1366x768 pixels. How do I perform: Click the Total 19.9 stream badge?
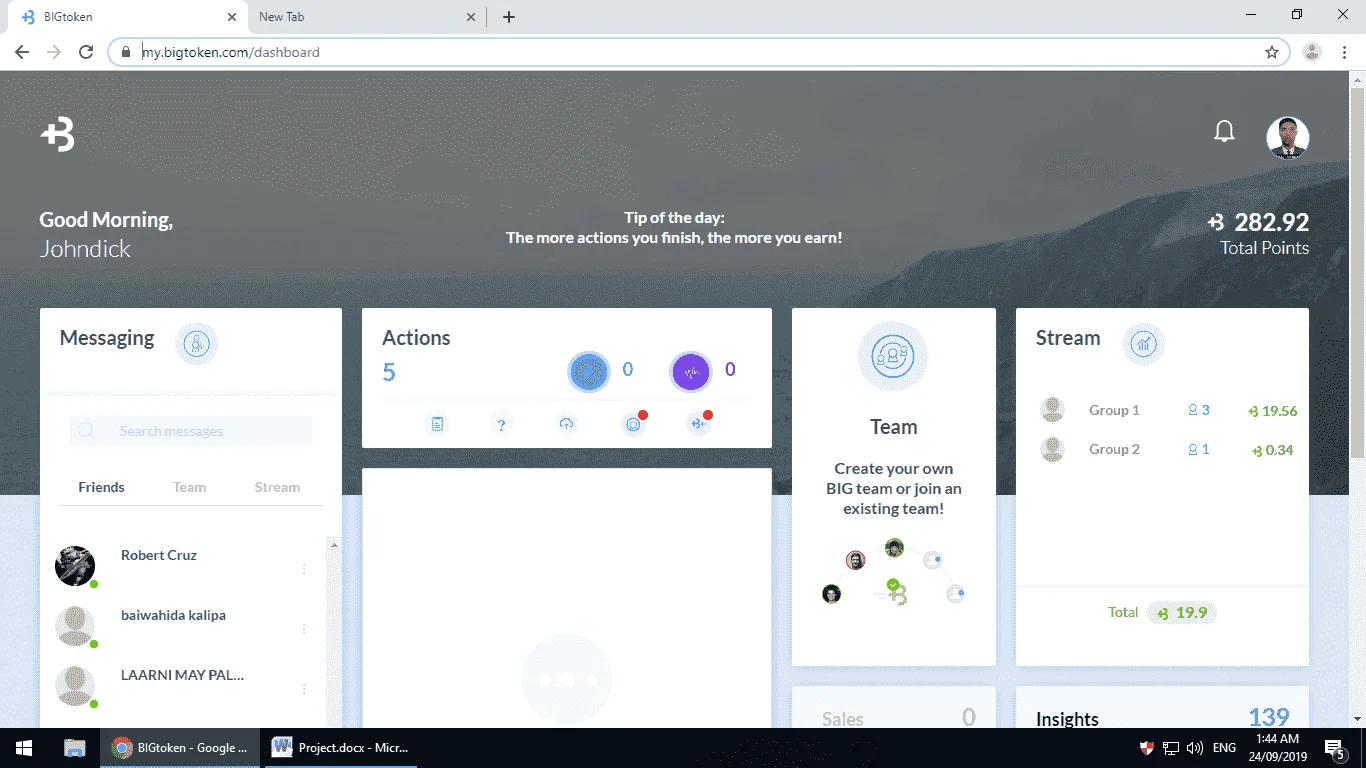1181,613
